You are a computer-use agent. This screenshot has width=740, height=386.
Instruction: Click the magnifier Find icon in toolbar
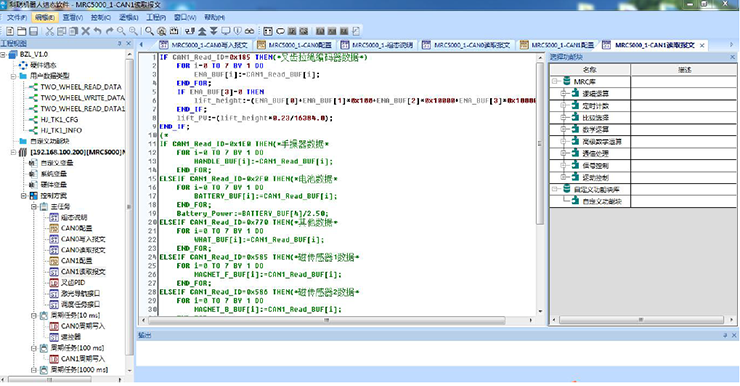tap(149, 31)
